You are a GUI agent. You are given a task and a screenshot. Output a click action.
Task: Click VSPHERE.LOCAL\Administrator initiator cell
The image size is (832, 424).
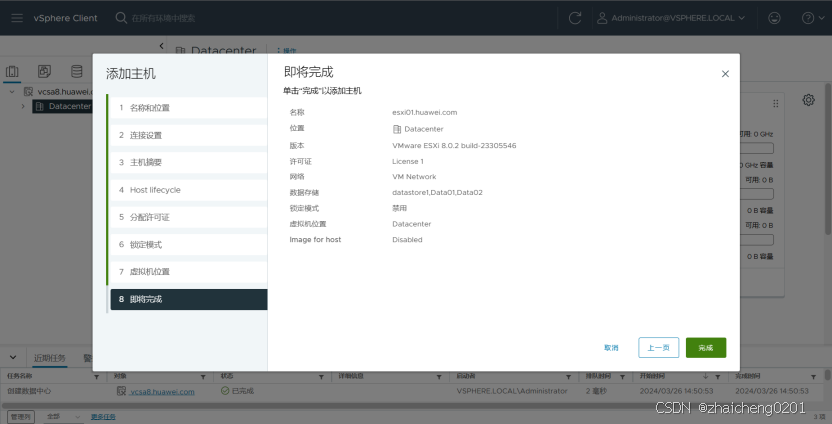[x=512, y=391]
